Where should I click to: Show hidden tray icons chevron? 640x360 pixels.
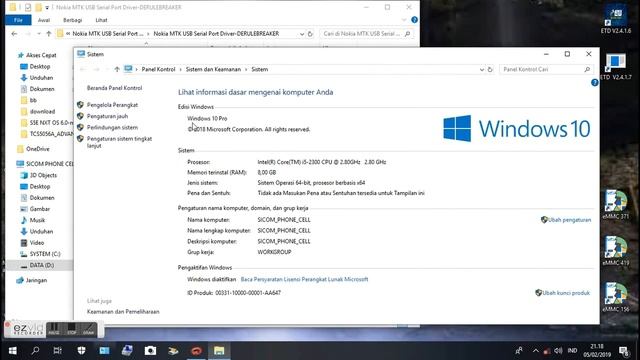536,351
